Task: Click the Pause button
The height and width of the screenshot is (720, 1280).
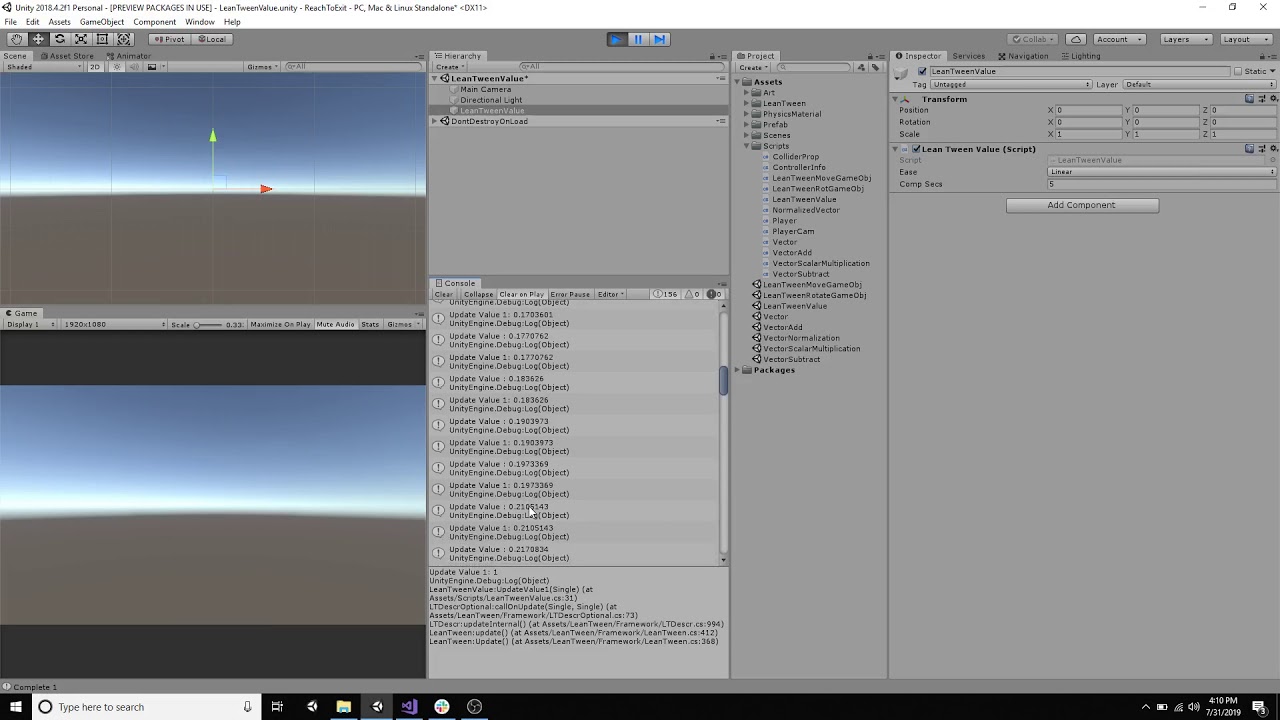Action: [638, 39]
